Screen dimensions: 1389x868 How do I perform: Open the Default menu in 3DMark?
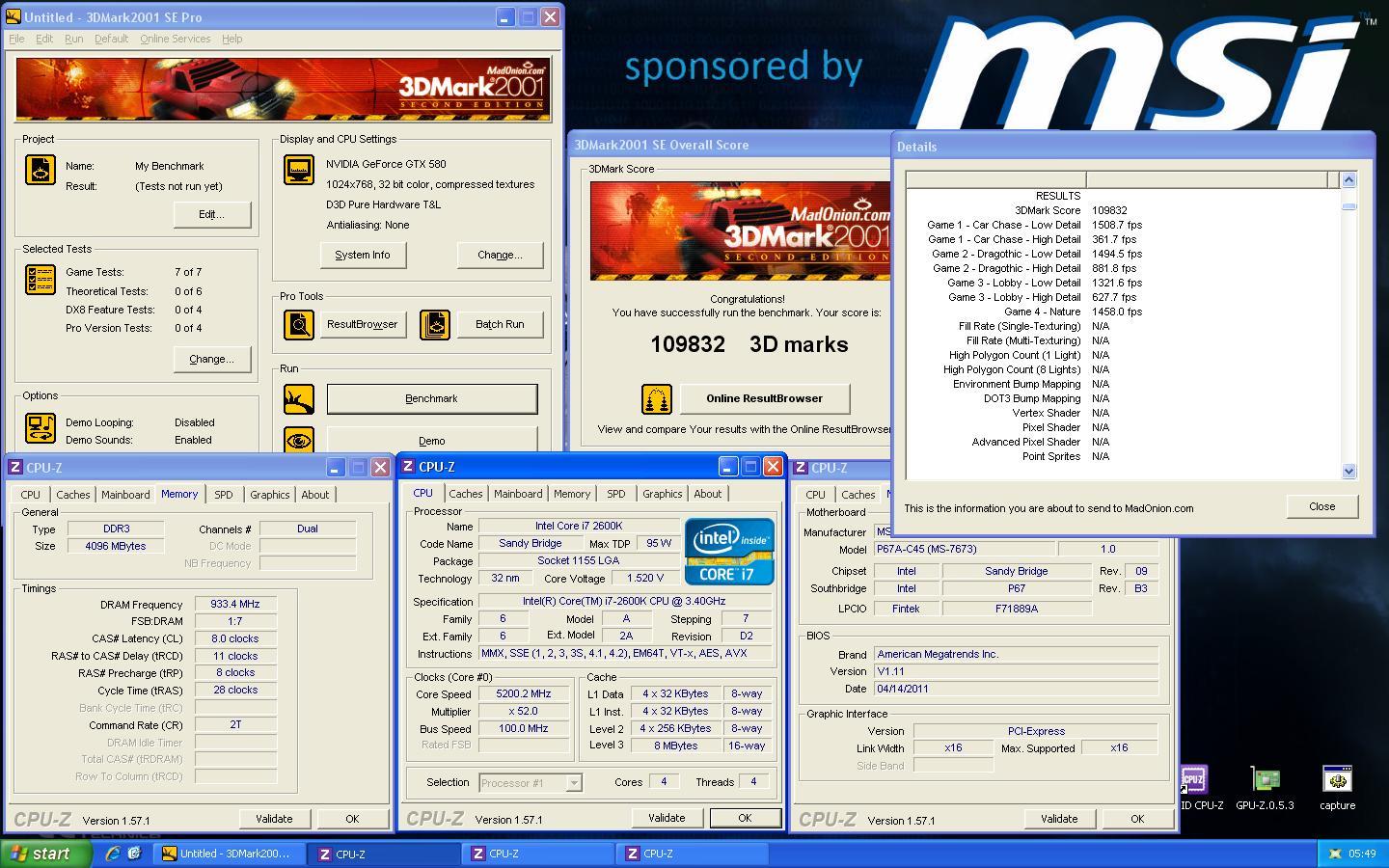click(x=111, y=39)
